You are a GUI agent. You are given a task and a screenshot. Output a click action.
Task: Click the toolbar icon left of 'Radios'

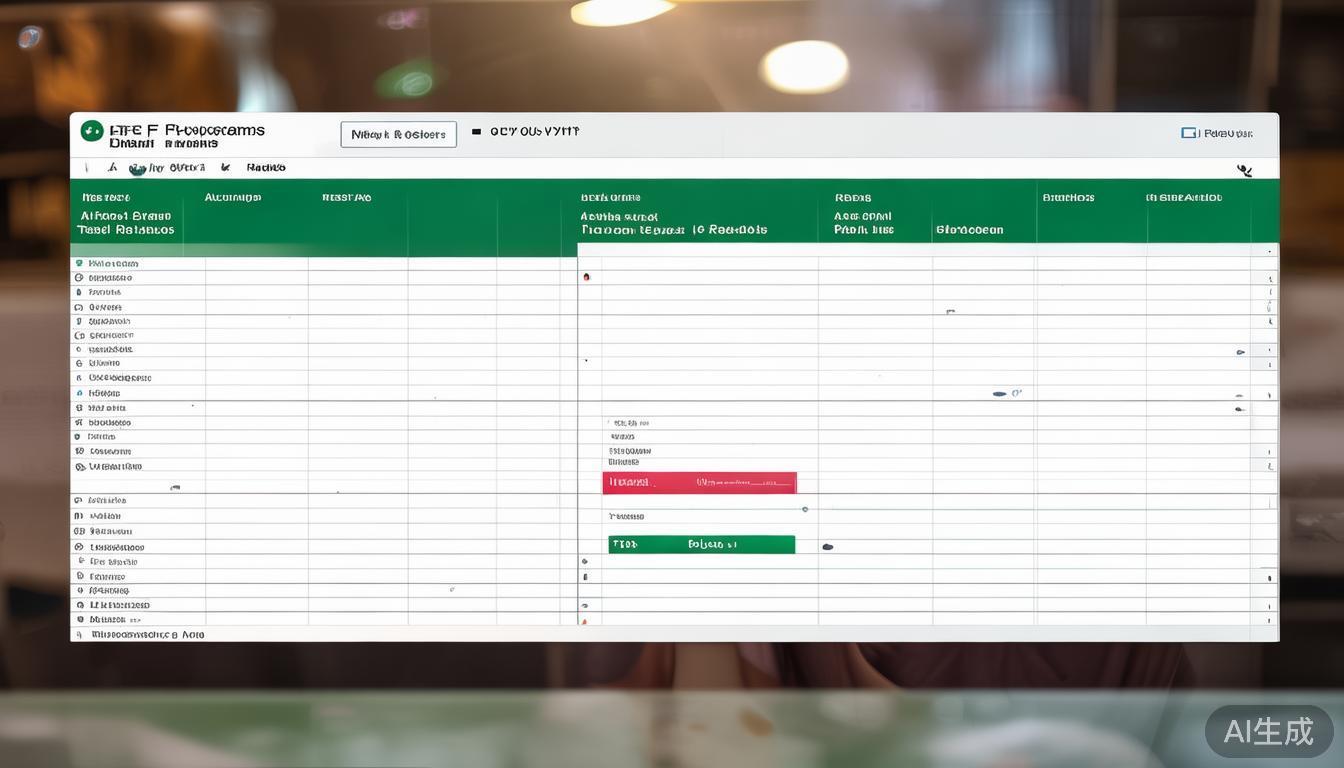click(x=225, y=168)
